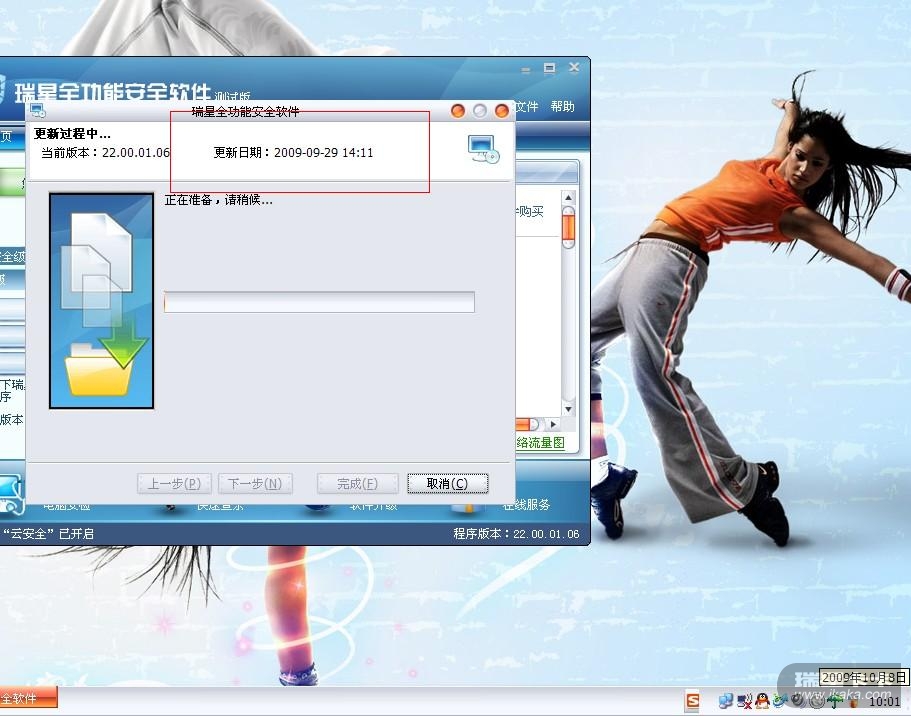Click the “云安全”已开启 status text
The height and width of the screenshot is (716, 911).
pyautogui.click(x=48, y=534)
